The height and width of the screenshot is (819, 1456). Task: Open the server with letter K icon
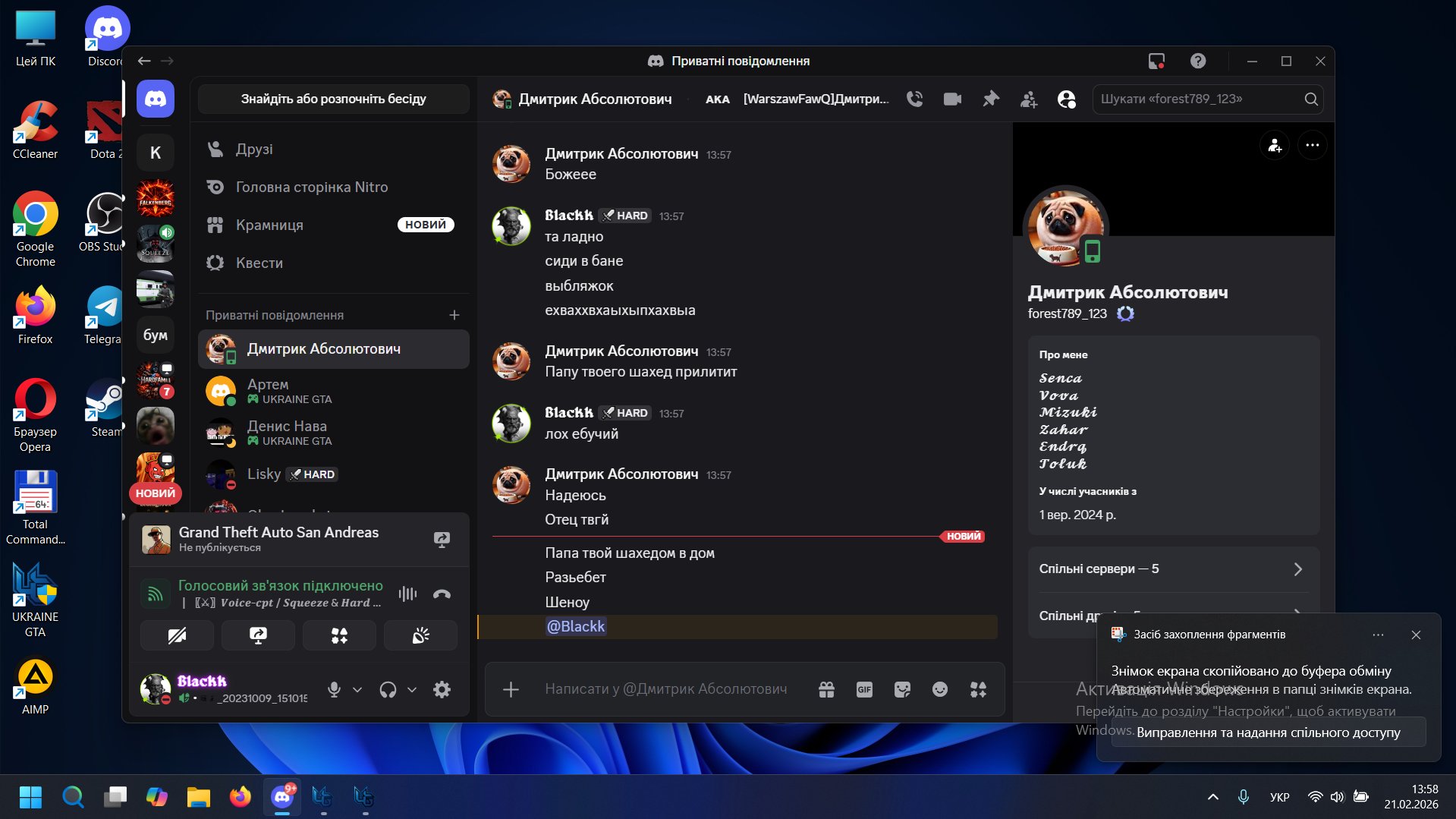pyautogui.click(x=156, y=153)
